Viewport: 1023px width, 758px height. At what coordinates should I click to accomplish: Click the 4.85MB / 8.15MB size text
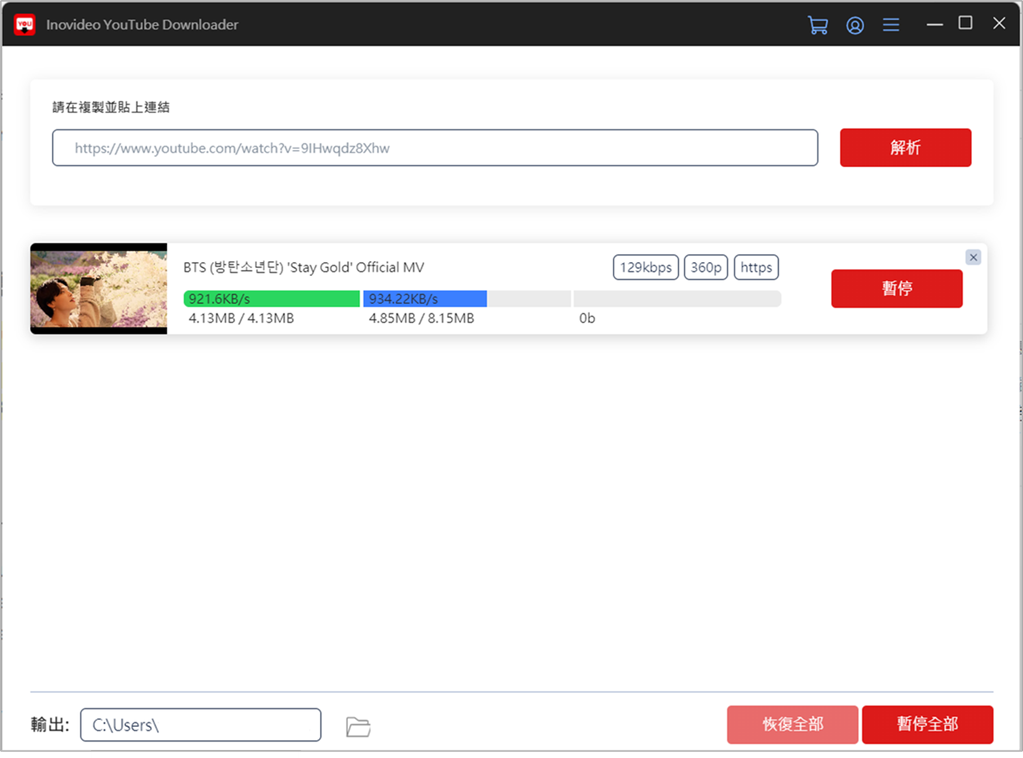click(421, 318)
